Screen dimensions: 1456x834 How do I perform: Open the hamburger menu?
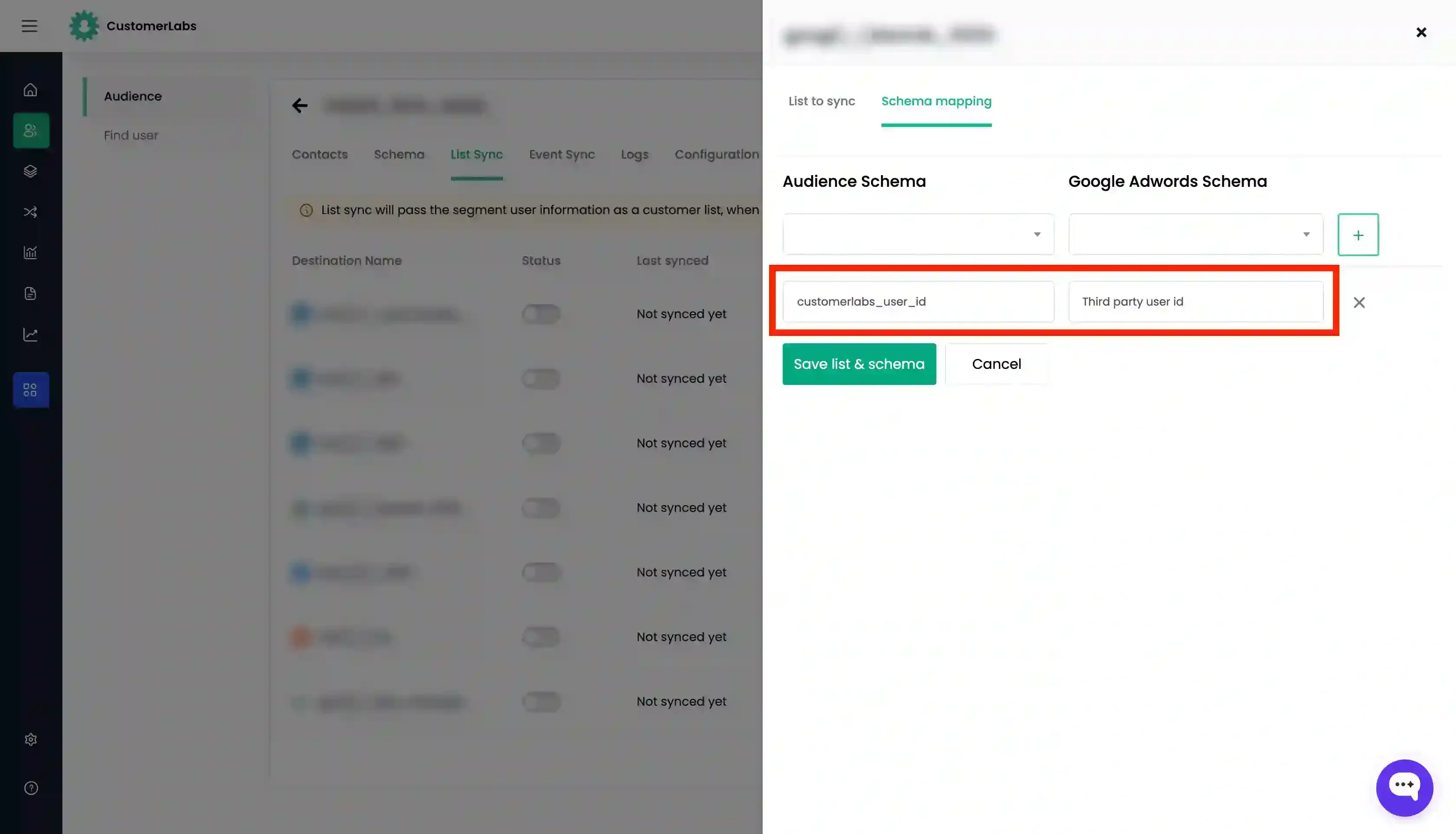(29, 26)
